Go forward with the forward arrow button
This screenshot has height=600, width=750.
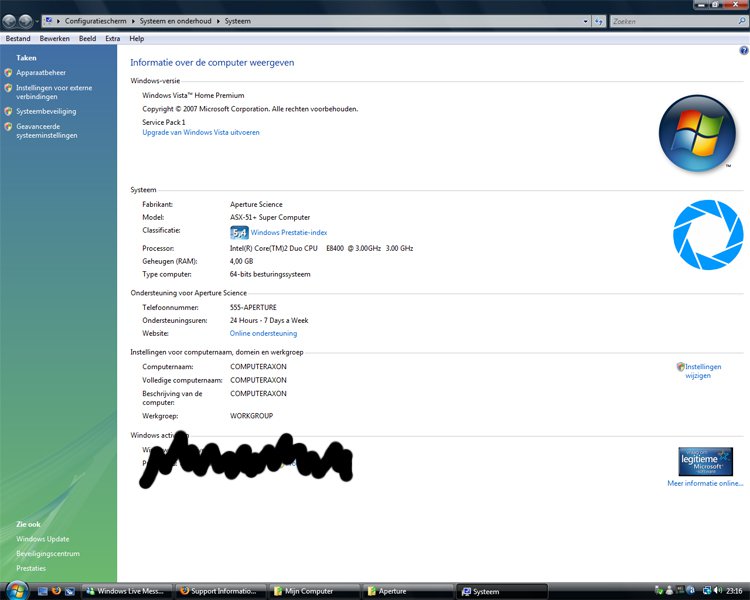click(25, 21)
